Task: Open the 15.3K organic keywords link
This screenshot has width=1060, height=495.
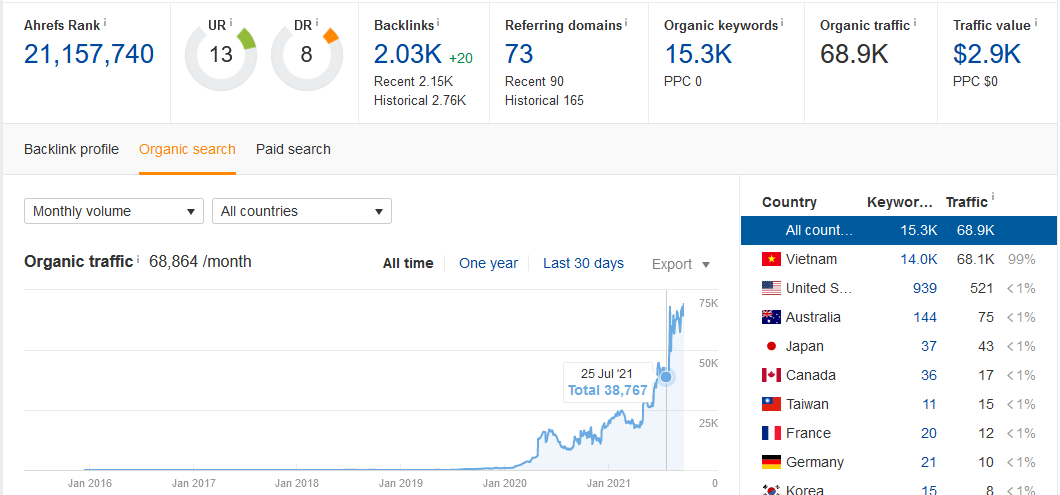Action: click(x=698, y=54)
